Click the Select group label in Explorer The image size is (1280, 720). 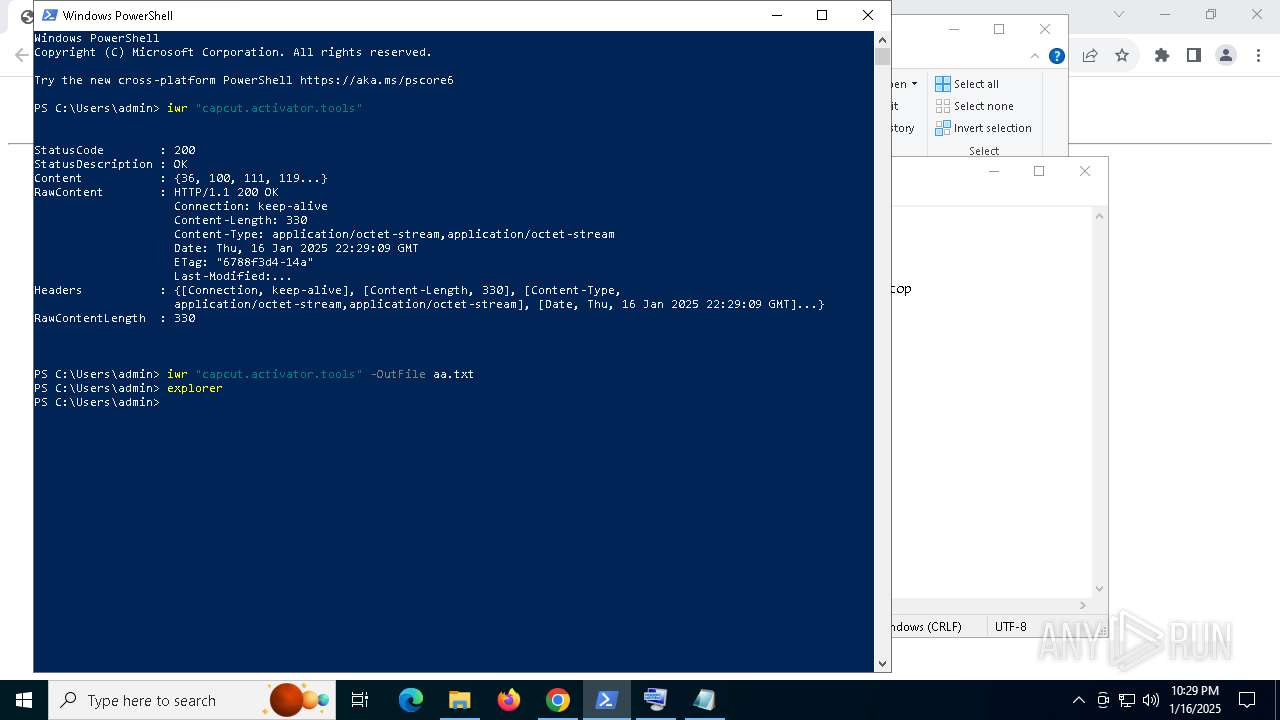coord(984,151)
